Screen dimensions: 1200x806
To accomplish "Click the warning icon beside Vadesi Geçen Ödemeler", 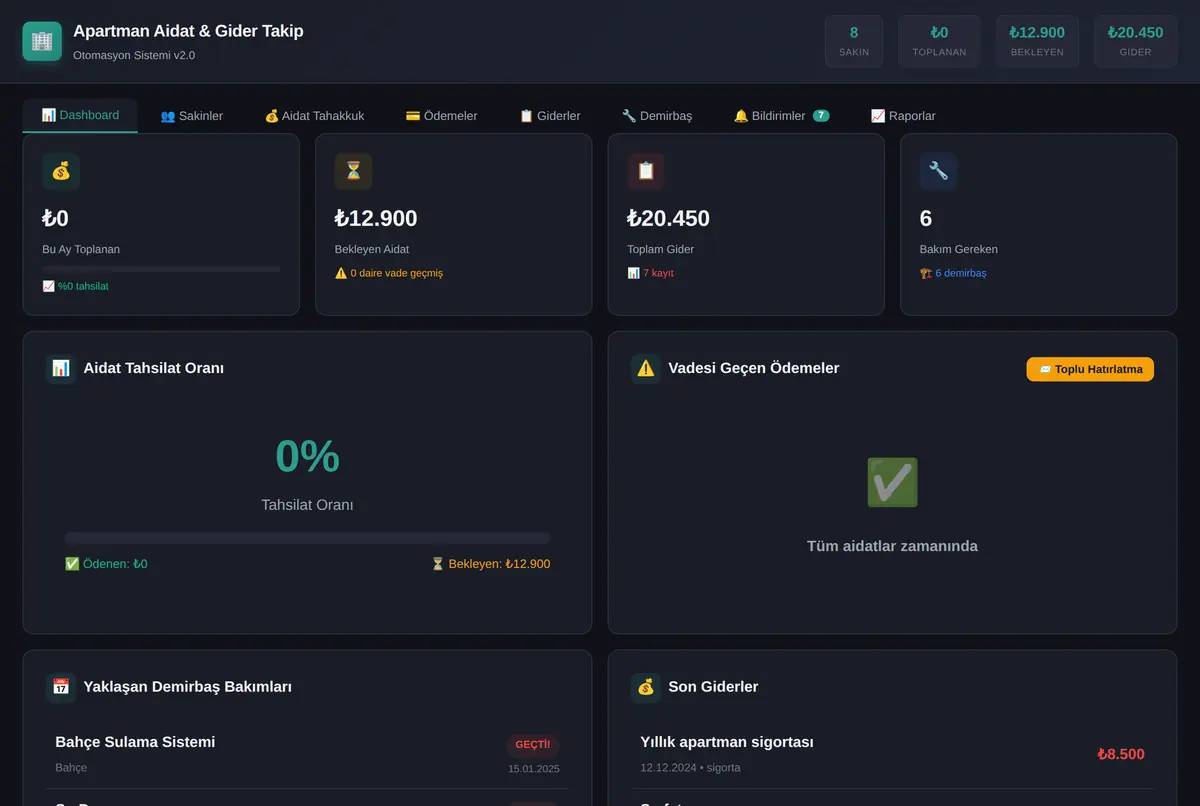I will [646, 368].
